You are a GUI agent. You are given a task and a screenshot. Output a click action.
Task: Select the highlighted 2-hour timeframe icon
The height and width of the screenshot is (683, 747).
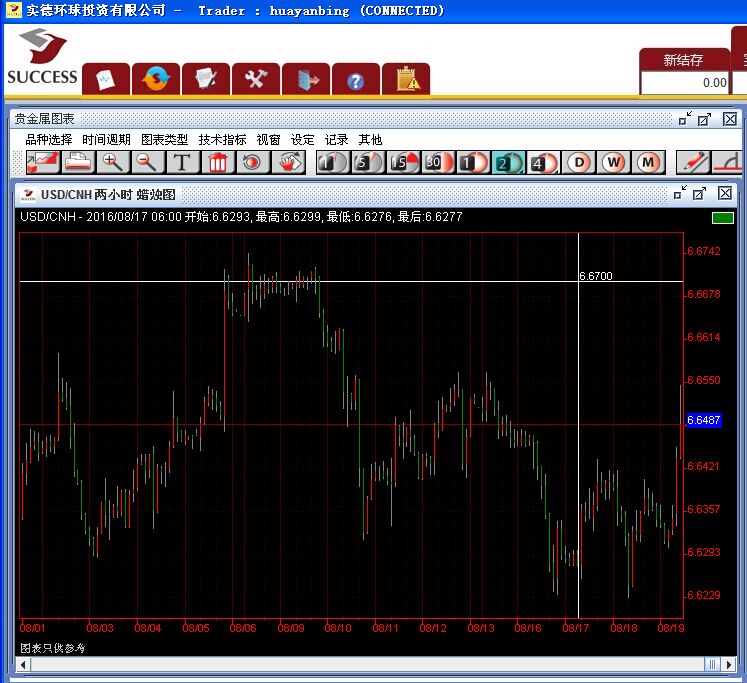(508, 163)
